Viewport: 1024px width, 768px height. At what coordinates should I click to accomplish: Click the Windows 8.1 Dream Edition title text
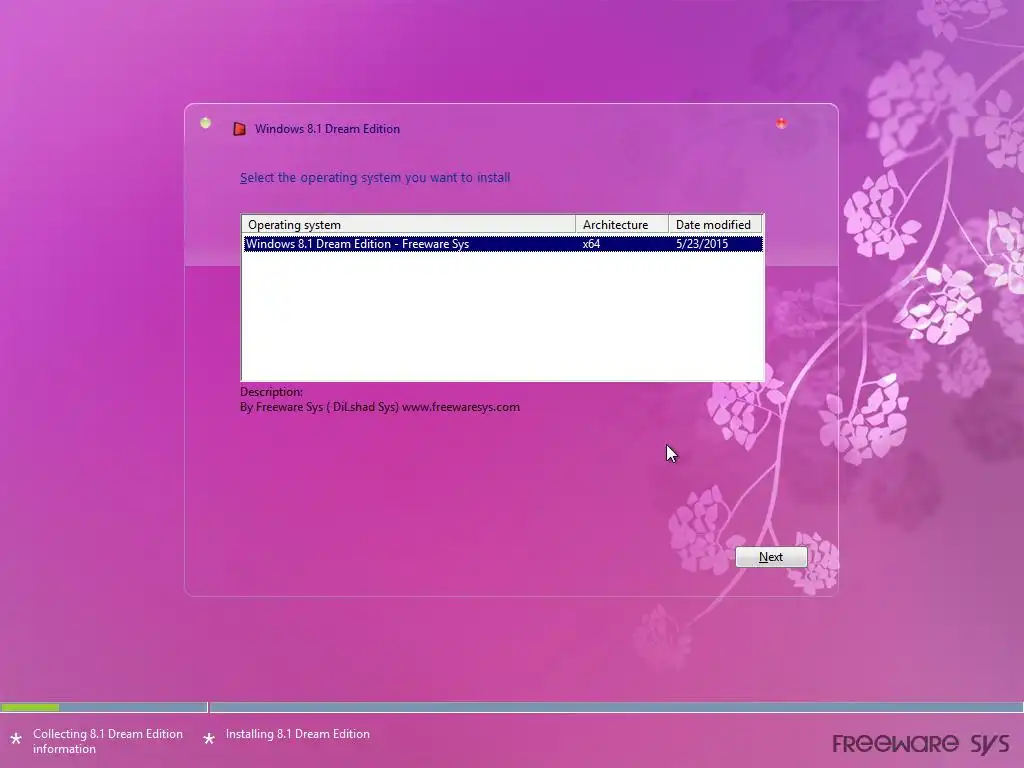[x=327, y=129]
